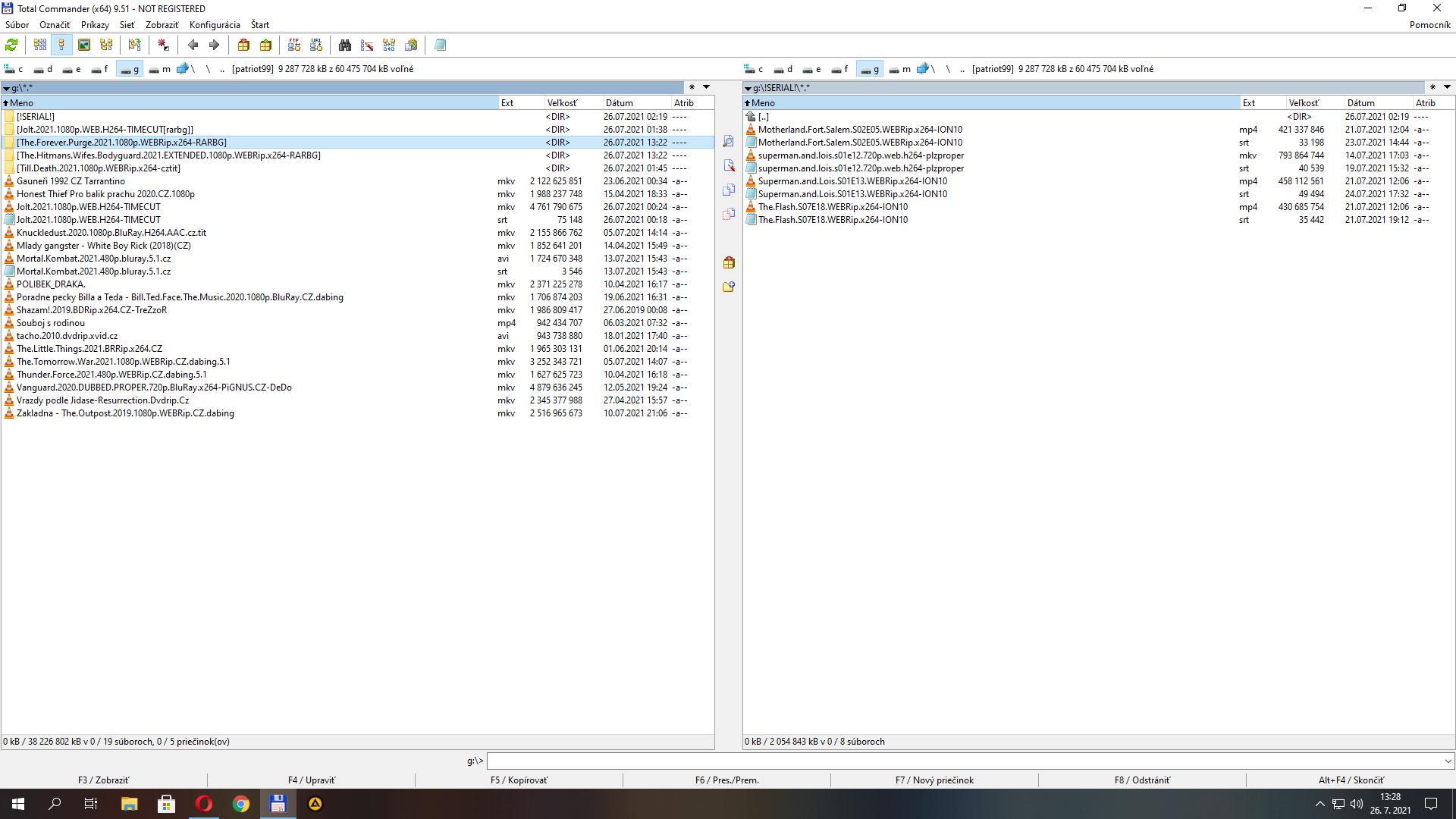Click the F3 / Zobraziť button
The image size is (1456, 819).
click(x=104, y=780)
